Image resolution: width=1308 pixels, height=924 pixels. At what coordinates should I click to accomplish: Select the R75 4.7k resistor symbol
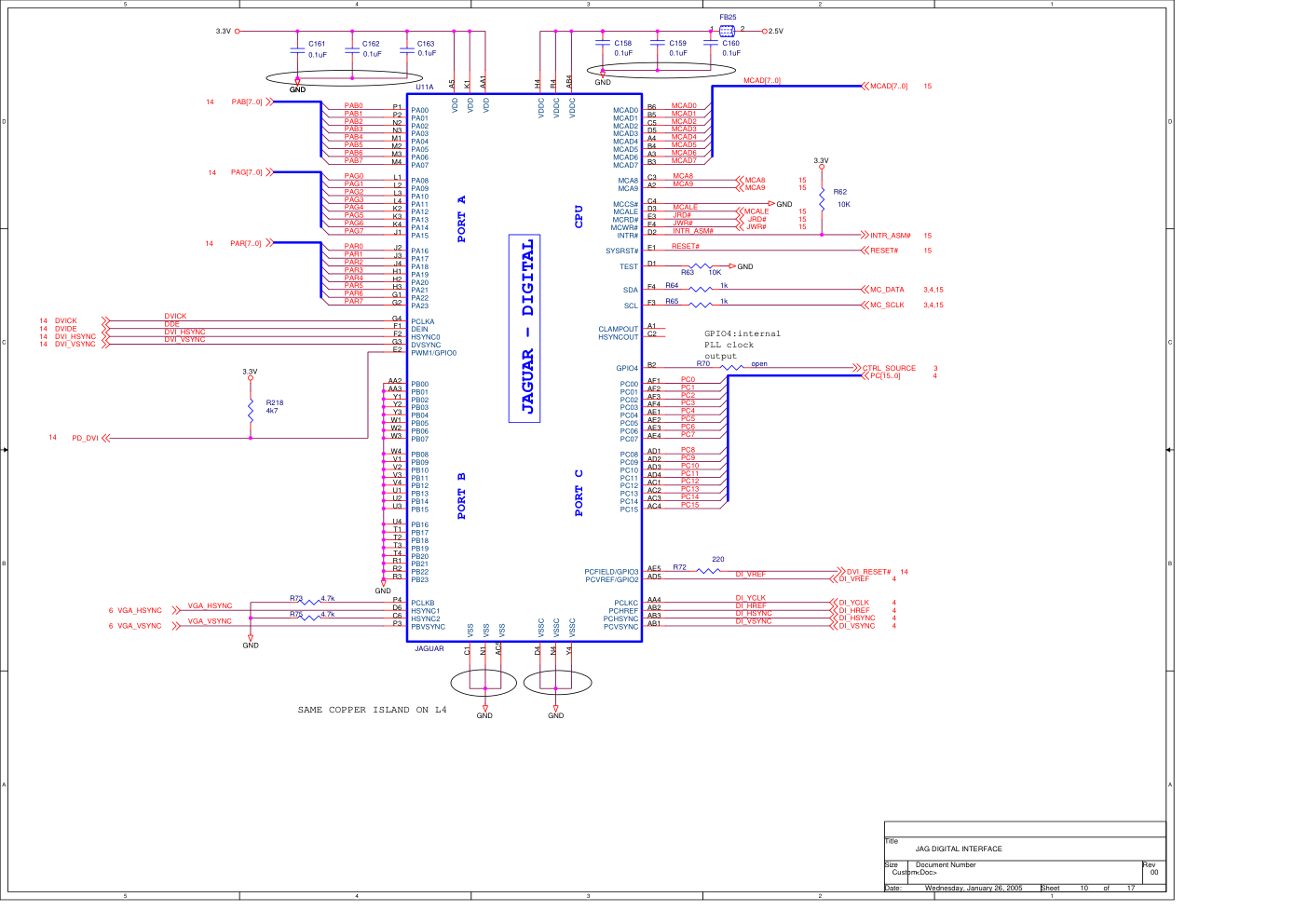[x=308, y=618]
